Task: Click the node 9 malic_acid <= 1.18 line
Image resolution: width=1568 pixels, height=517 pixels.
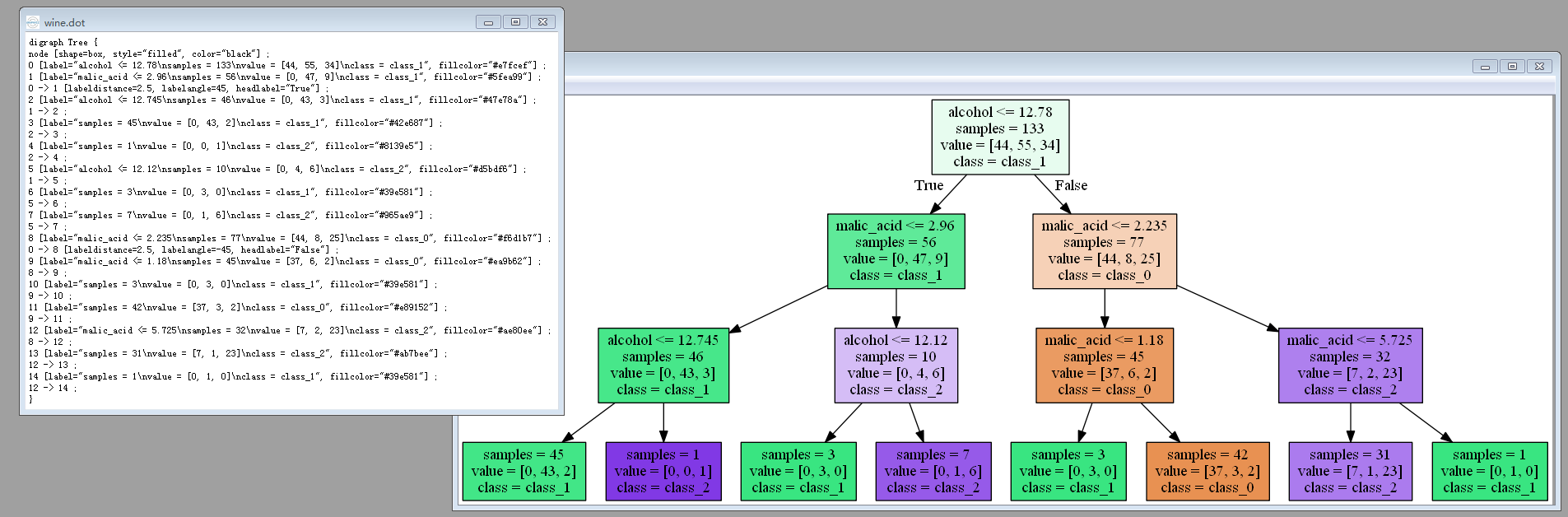Action: pyautogui.click(x=285, y=261)
